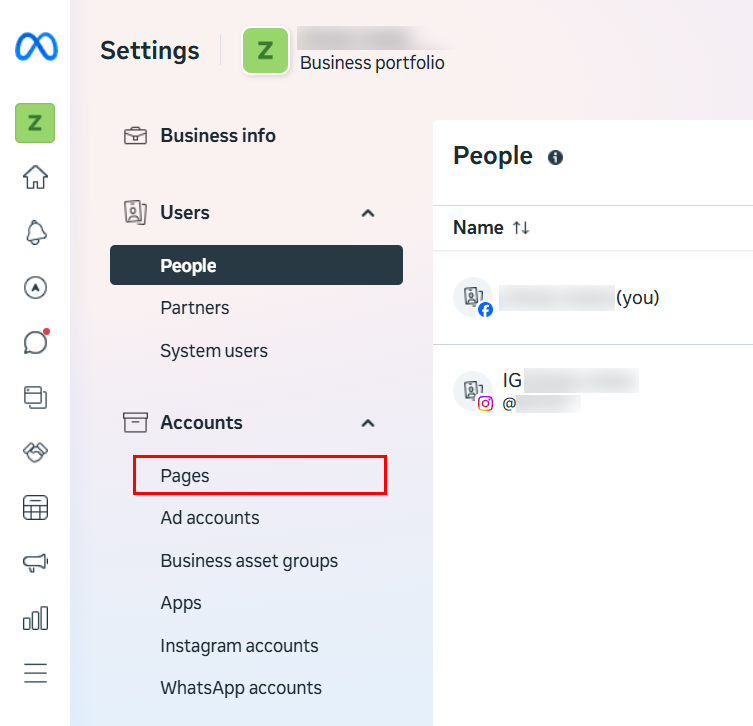This screenshot has height=726, width=753.
Task: Click the megaphone ads icon
Action: (35, 563)
